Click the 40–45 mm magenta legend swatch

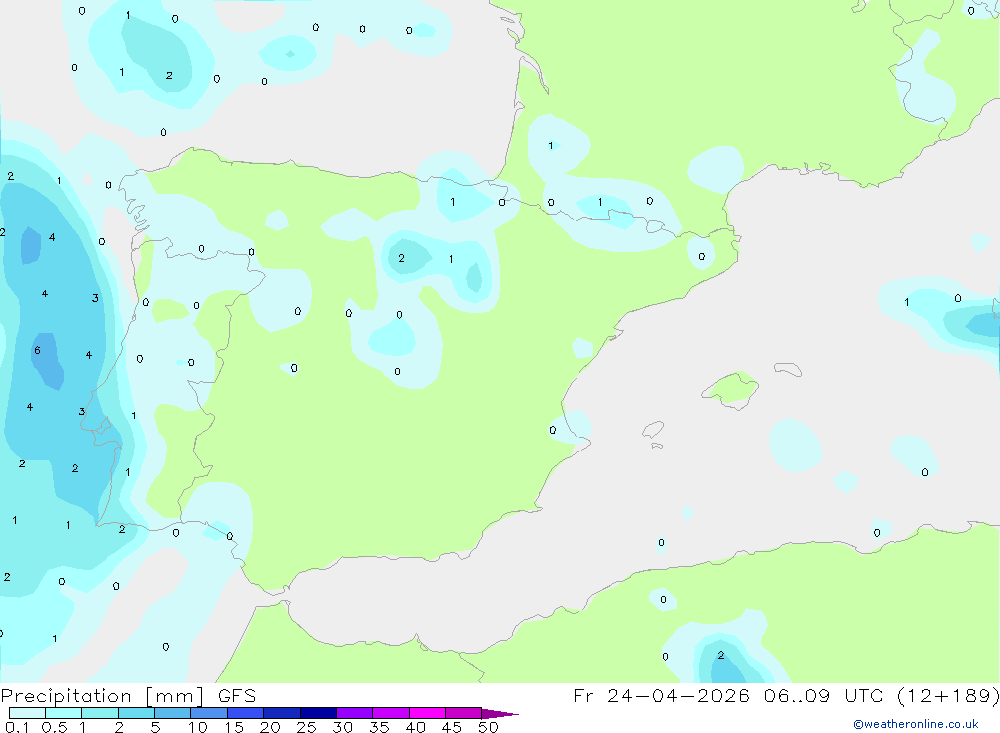coord(427,713)
